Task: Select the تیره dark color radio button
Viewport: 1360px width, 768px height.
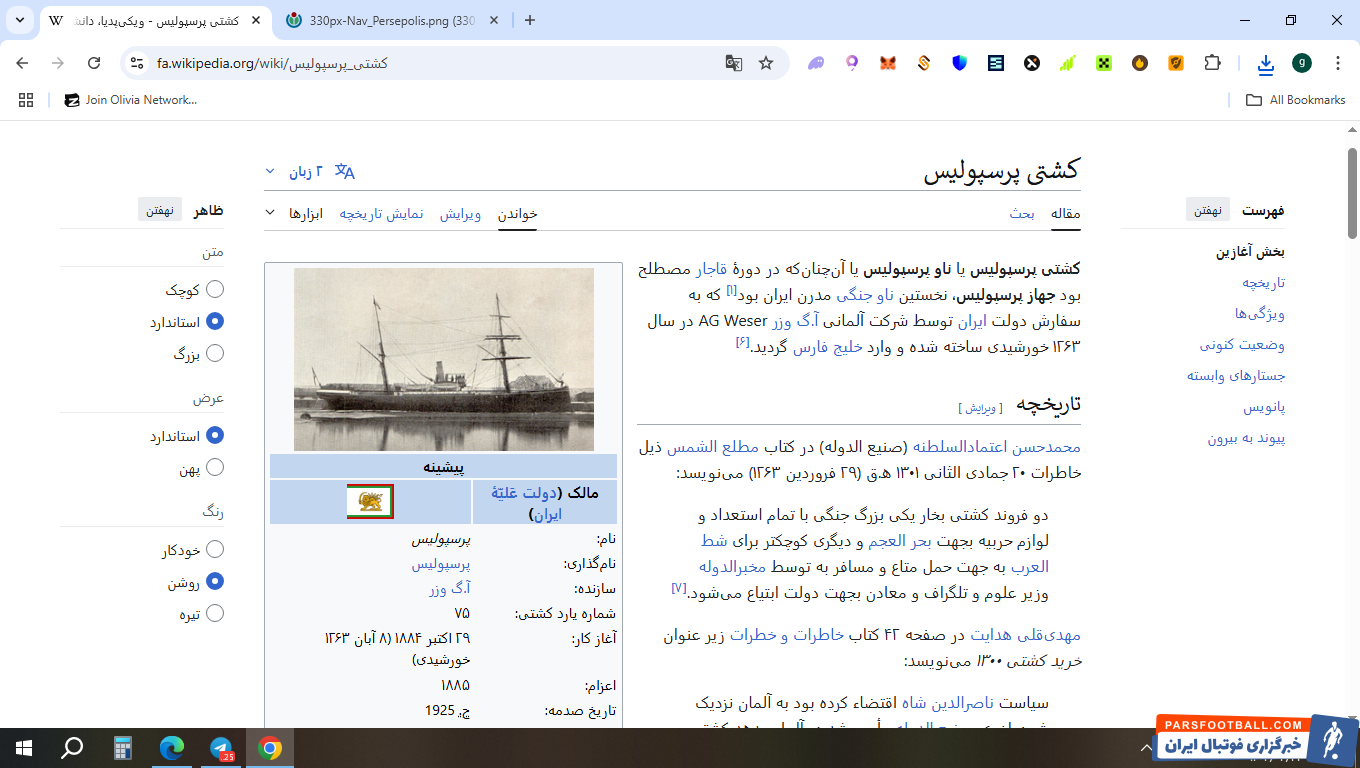Action: 214,614
